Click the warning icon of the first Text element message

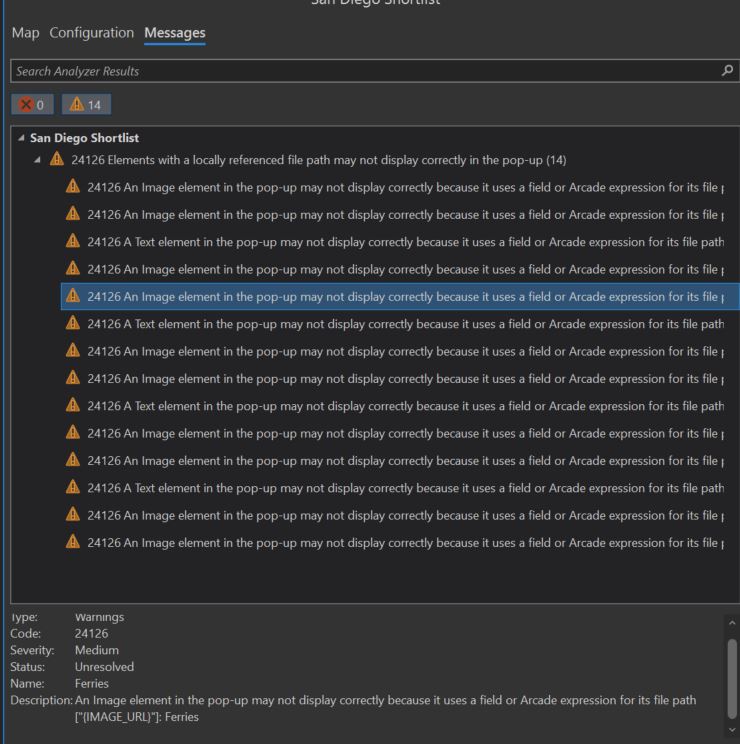tap(72, 241)
